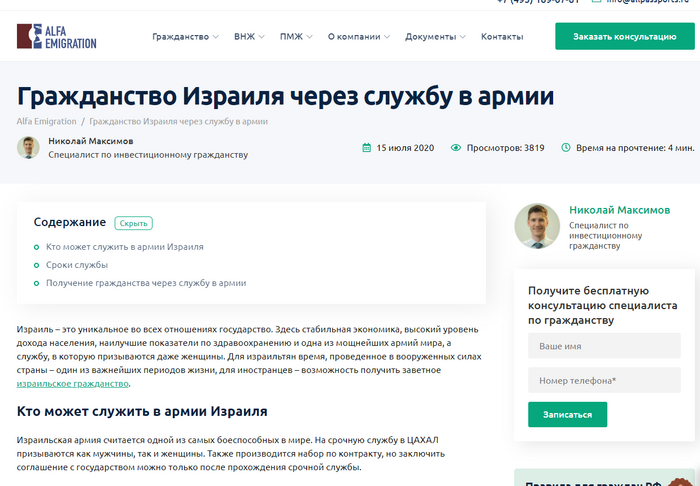The image size is (700, 486).
Task: Click the Содержание heading
Action: pos(70,222)
